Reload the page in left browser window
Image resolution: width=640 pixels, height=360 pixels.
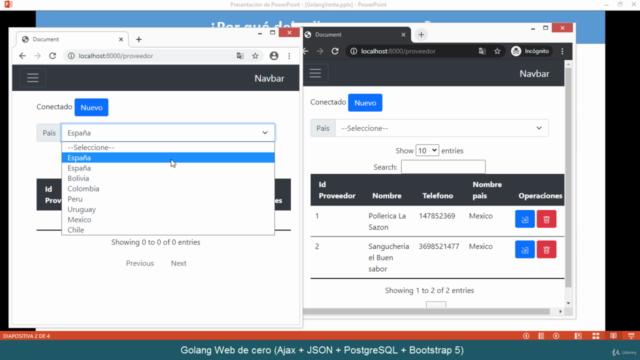point(53,56)
